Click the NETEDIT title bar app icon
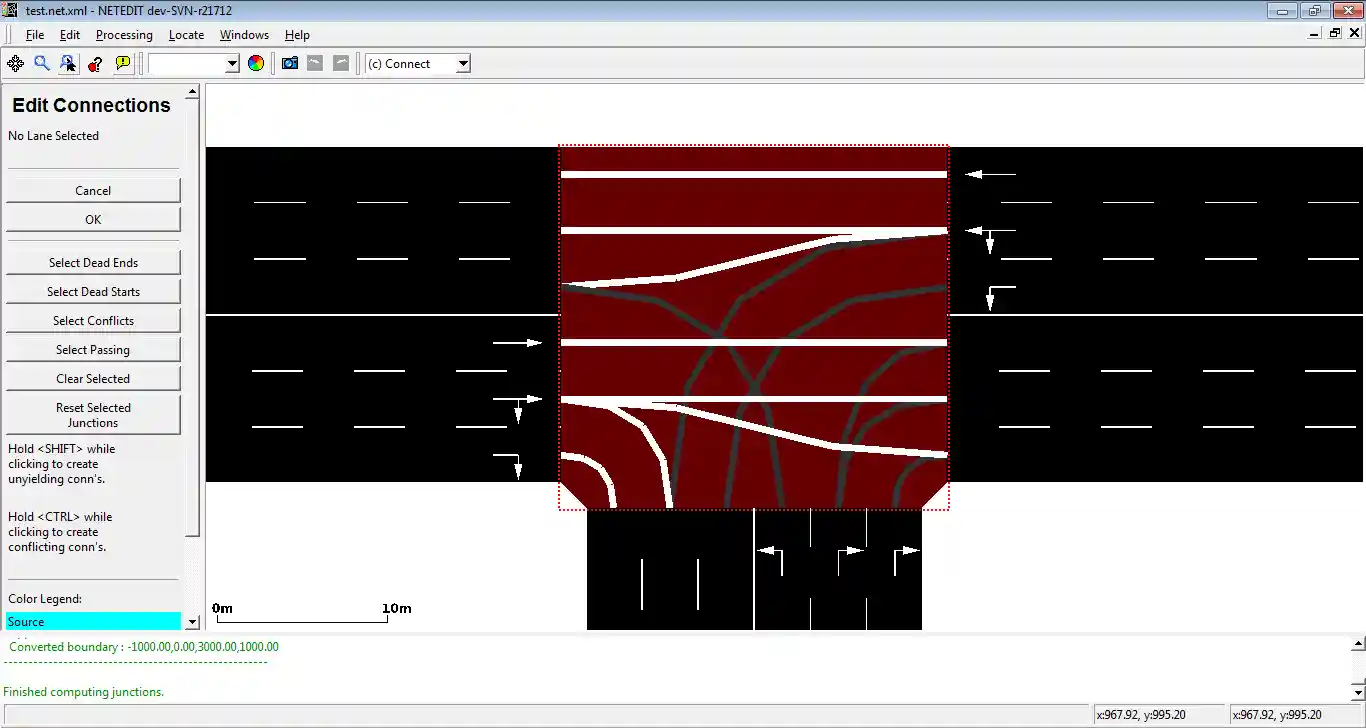The width and height of the screenshot is (1366, 728). (x=12, y=10)
